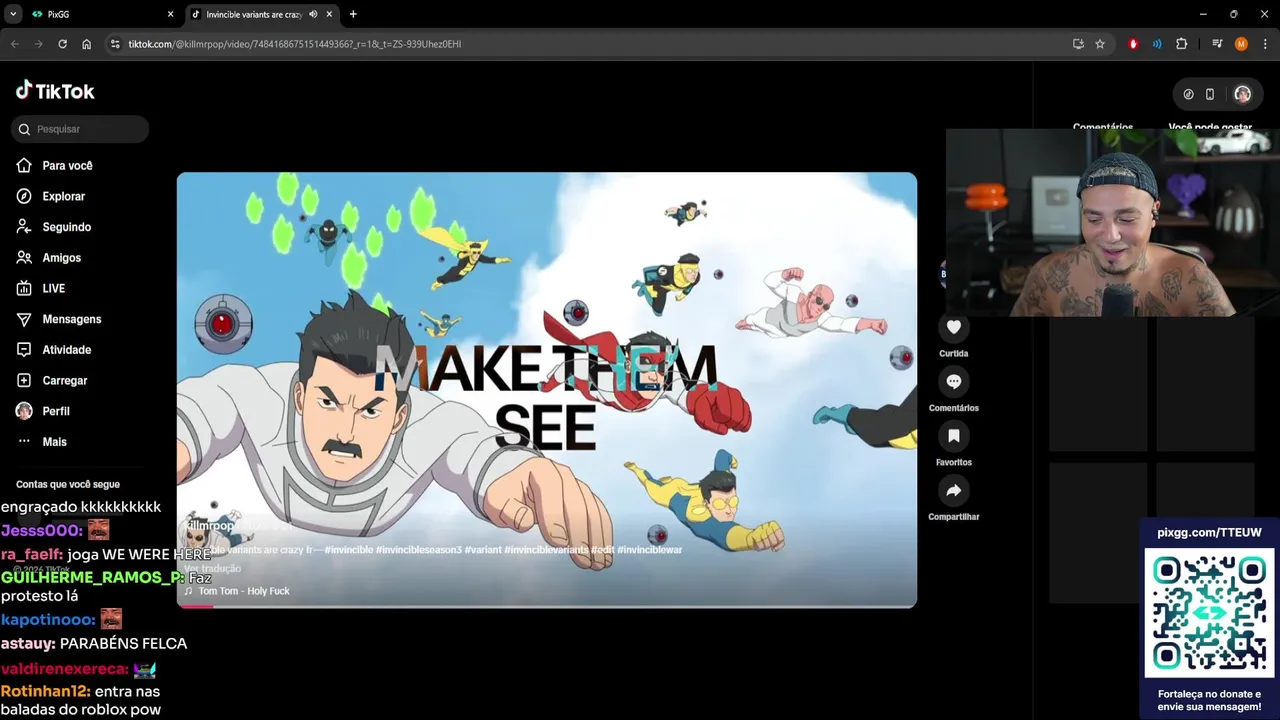Mute the TikTok tab audio icon
This screenshot has width=1280, height=720.
coord(313,14)
